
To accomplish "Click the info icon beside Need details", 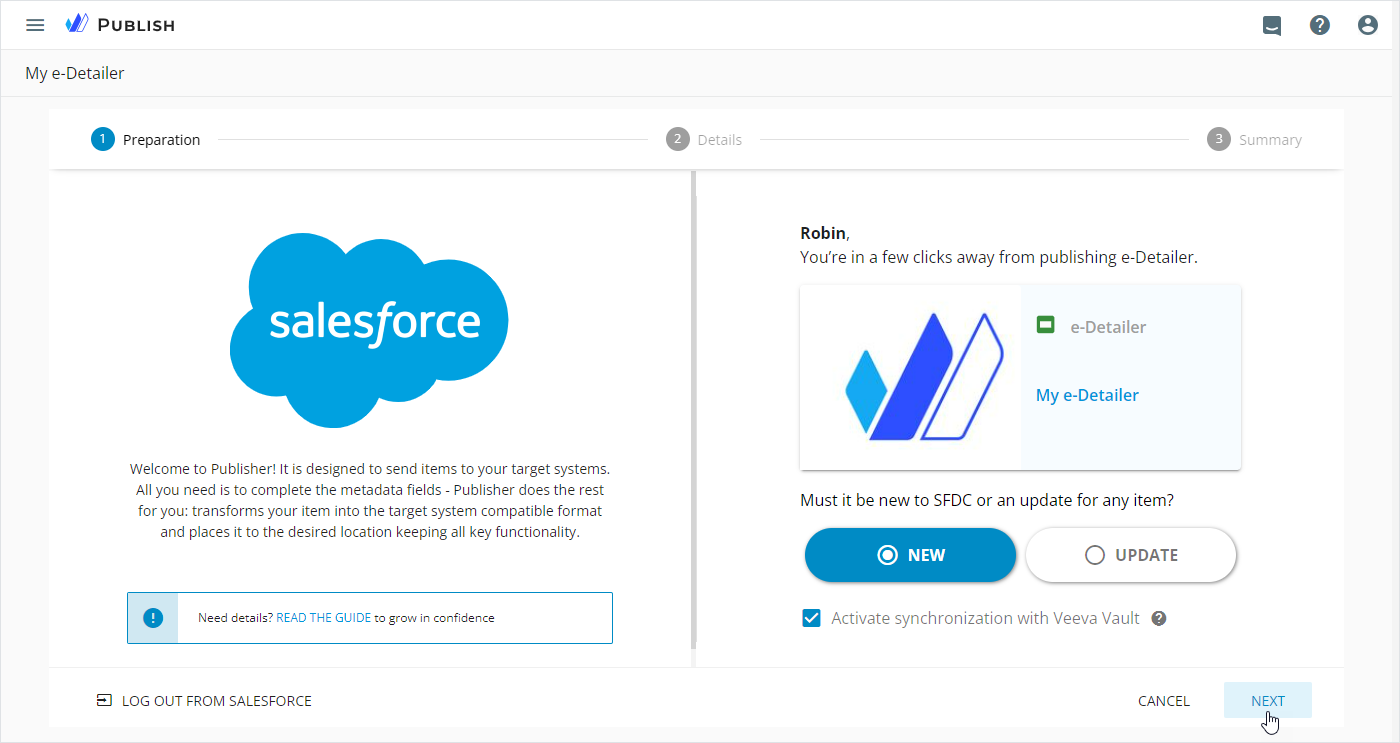I will coord(153,618).
